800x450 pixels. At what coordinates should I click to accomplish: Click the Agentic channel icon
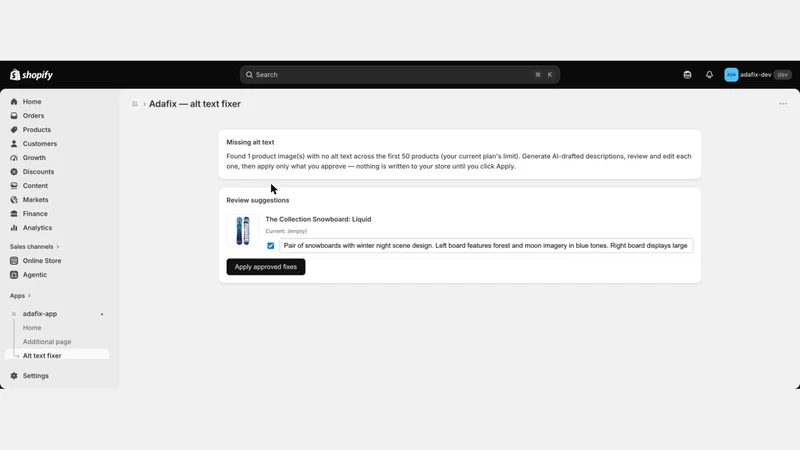click(x=14, y=274)
